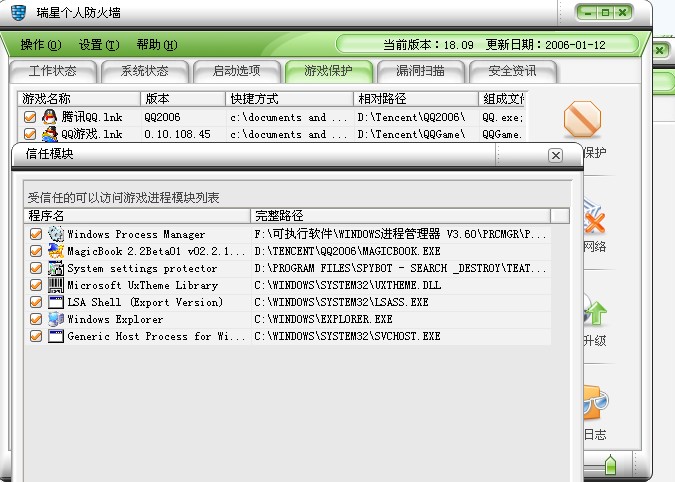
Task: Sort by 相对路径 column header
Action: pyautogui.click(x=416, y=99)
